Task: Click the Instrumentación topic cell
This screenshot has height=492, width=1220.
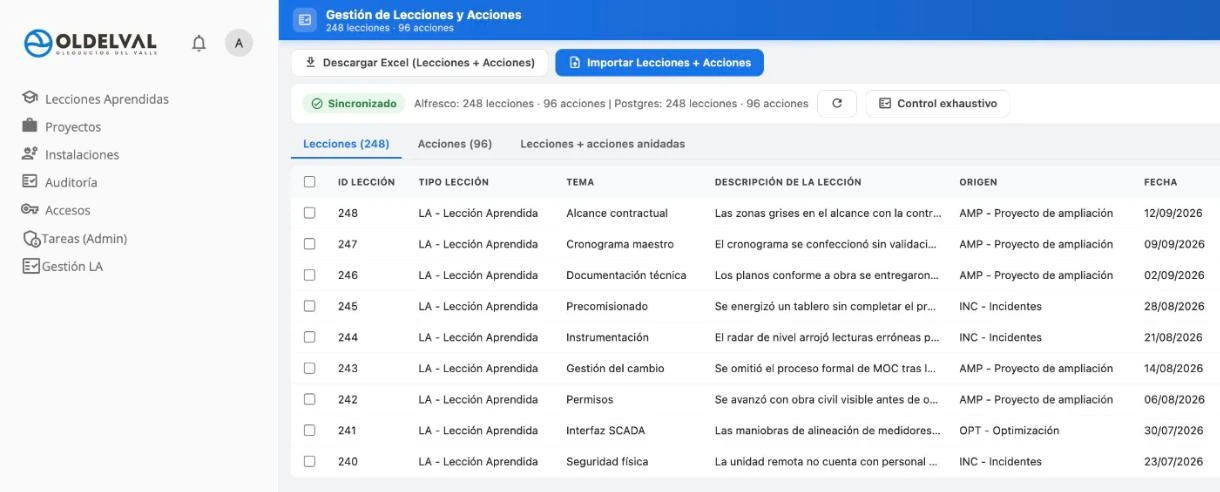Action: pos(607,337)
